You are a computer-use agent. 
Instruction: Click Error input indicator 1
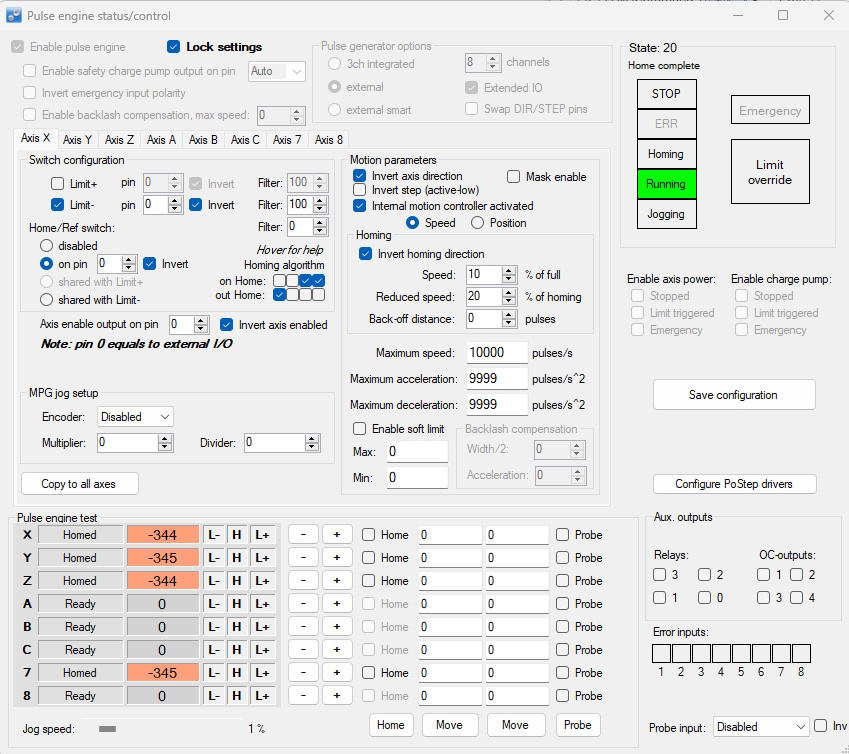(661, 653)
